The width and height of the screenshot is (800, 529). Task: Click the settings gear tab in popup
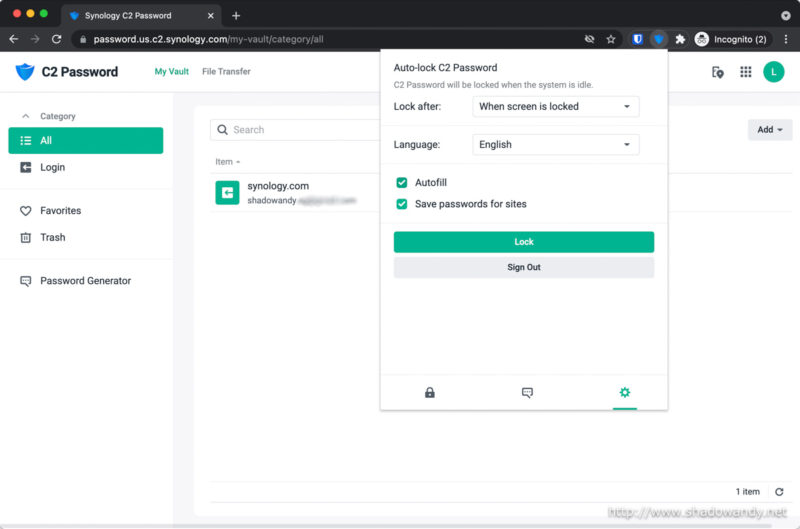pos(624,393)
